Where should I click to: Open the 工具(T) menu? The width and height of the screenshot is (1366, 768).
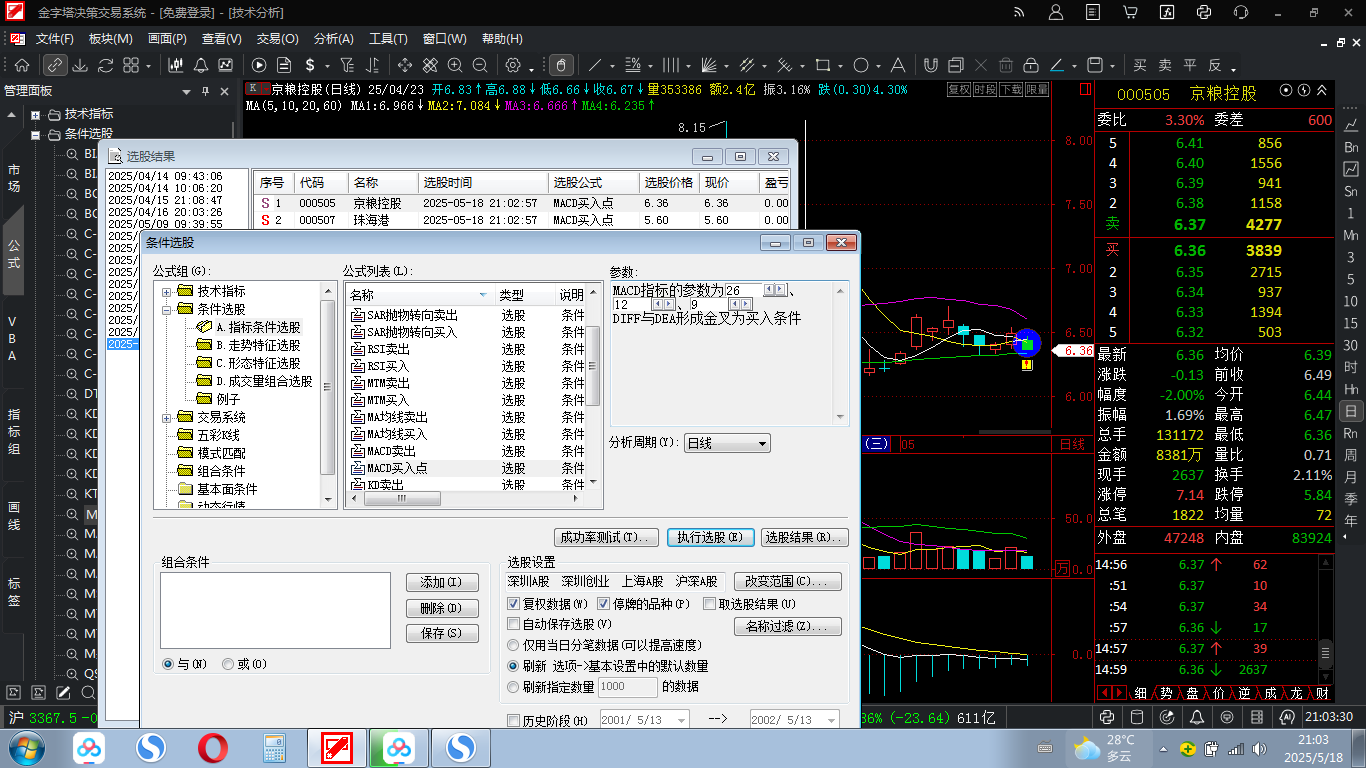tap(388, 39)
